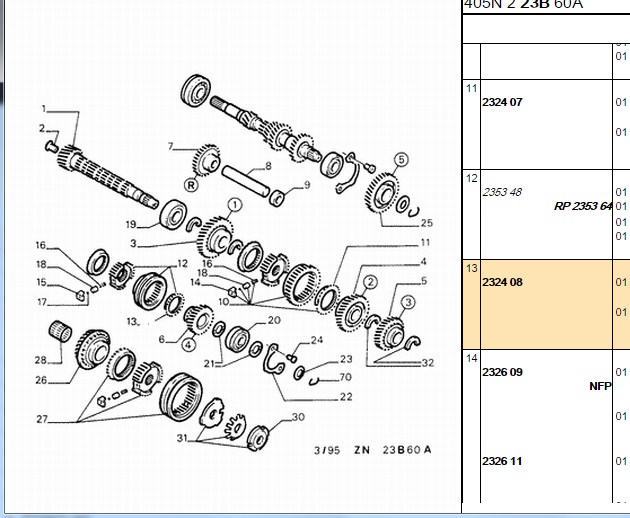Click callout number 13 on the diagram
The image size is (630, 518).
(x=132, y=321)
